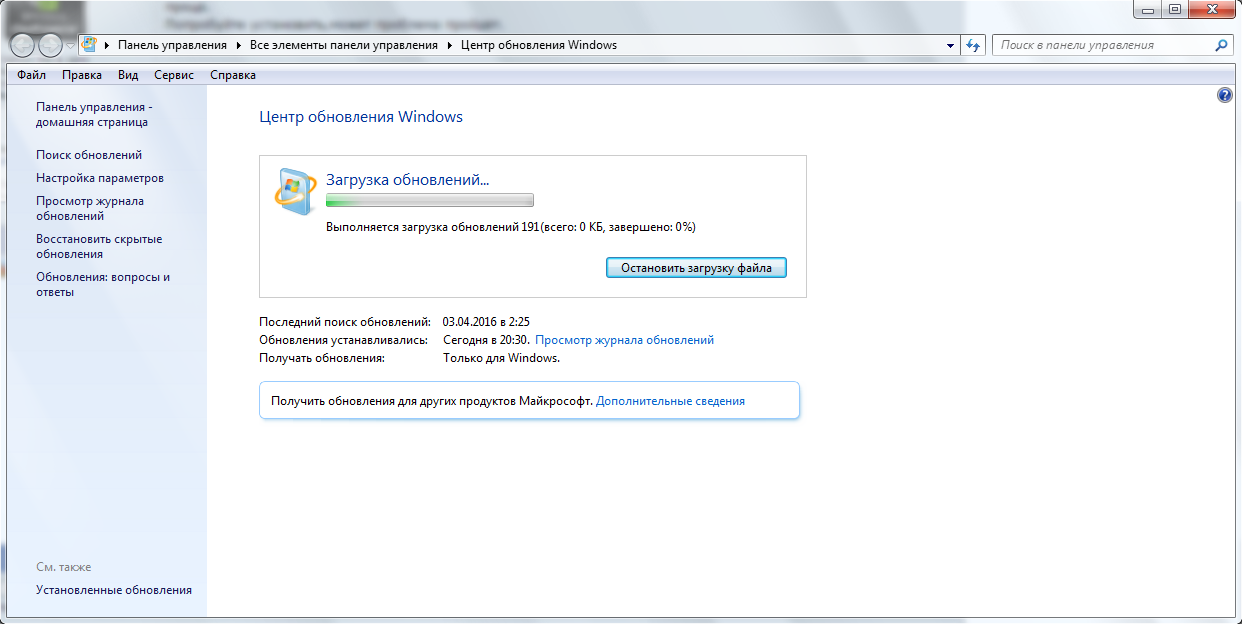Open the Вид menu
This screenshot has width=1242, height=624.
pos(128,75)
